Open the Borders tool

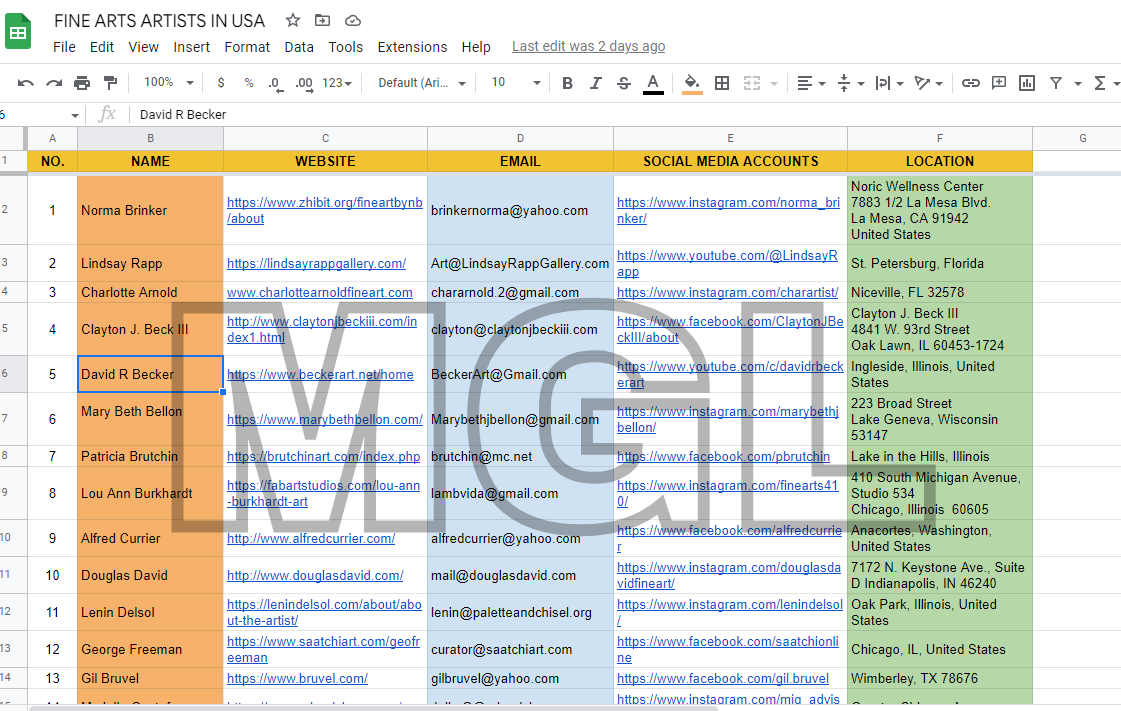(722, 83)
